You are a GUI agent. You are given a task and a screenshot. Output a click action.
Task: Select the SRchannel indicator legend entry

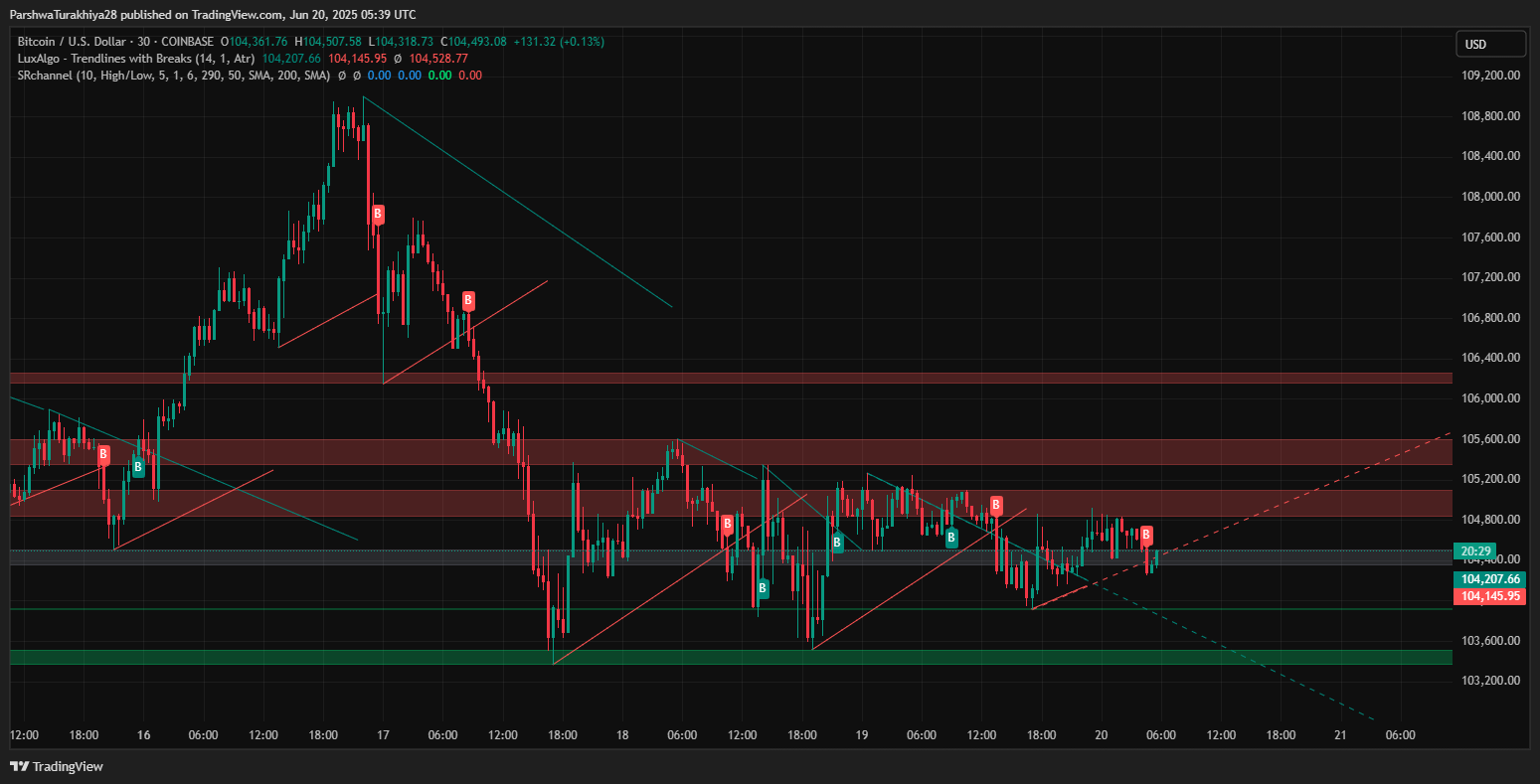tap(173, 75)
